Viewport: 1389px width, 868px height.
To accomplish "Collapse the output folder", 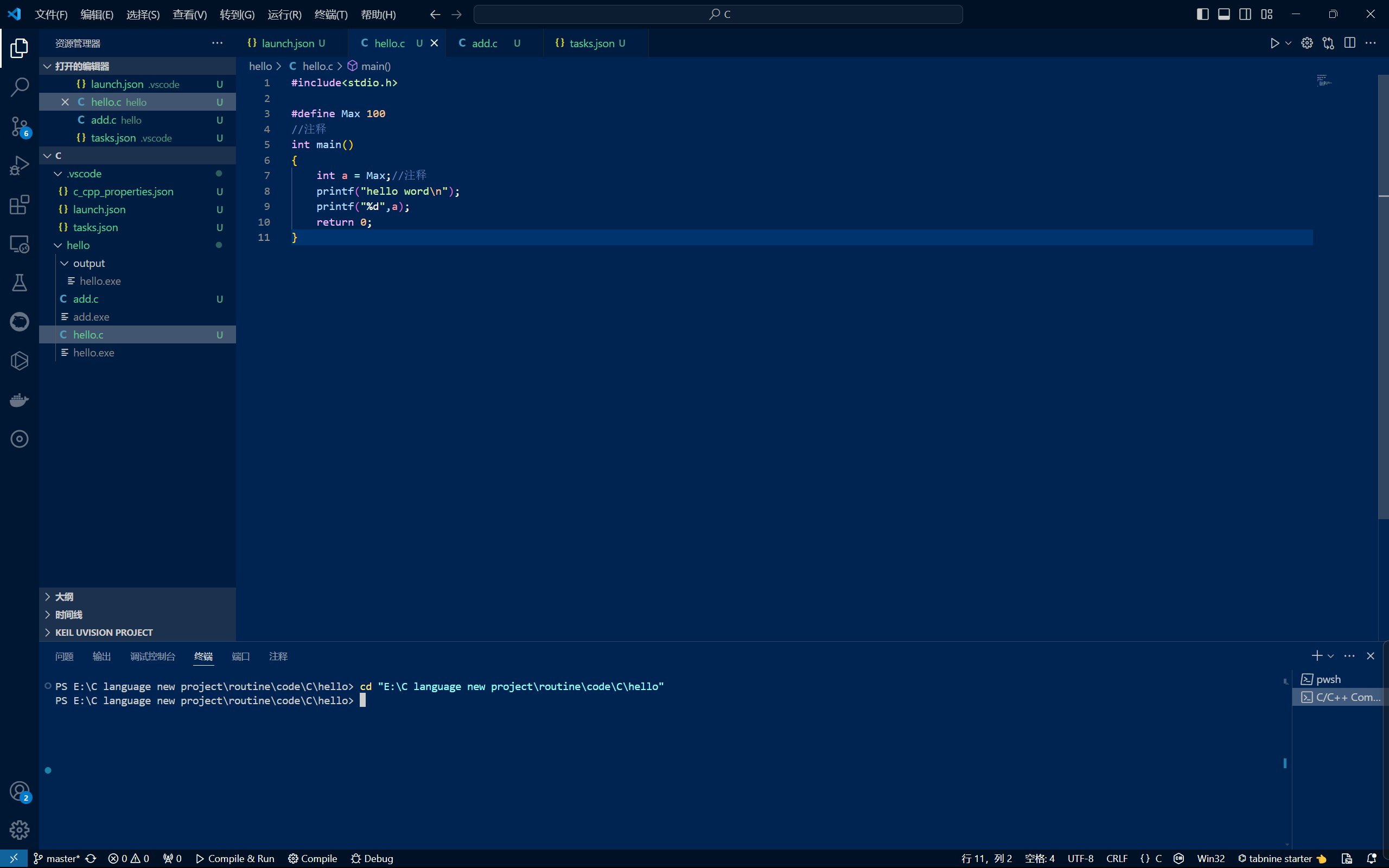I will point(138,263).
